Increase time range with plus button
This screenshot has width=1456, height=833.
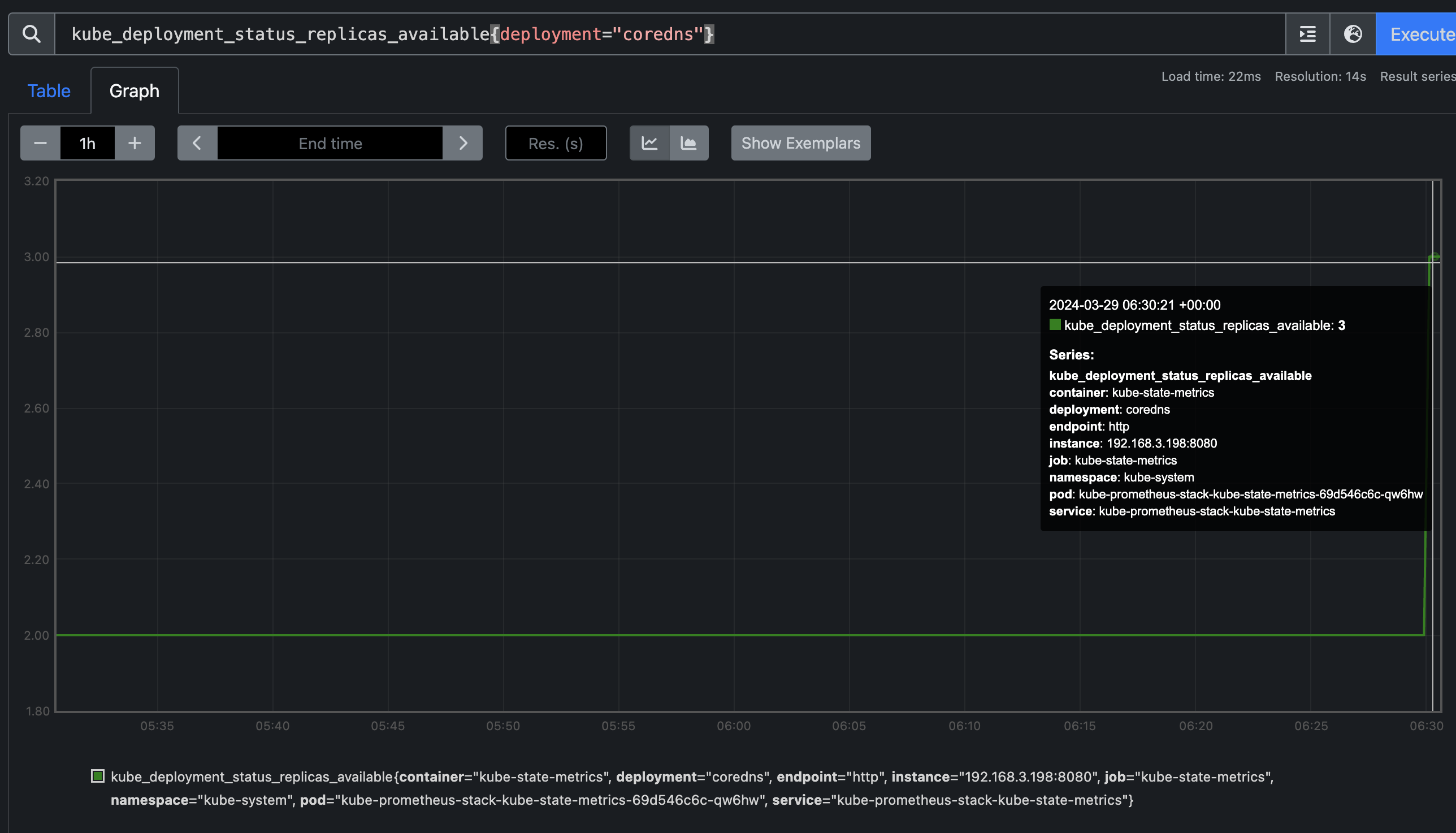click(x=135, y=143)
